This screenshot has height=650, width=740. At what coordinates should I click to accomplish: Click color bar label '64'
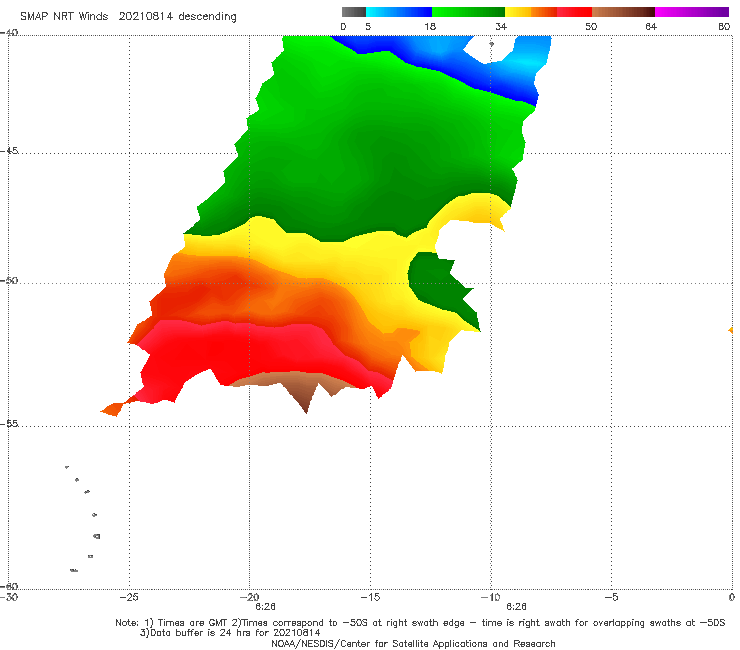pos(651,26)
